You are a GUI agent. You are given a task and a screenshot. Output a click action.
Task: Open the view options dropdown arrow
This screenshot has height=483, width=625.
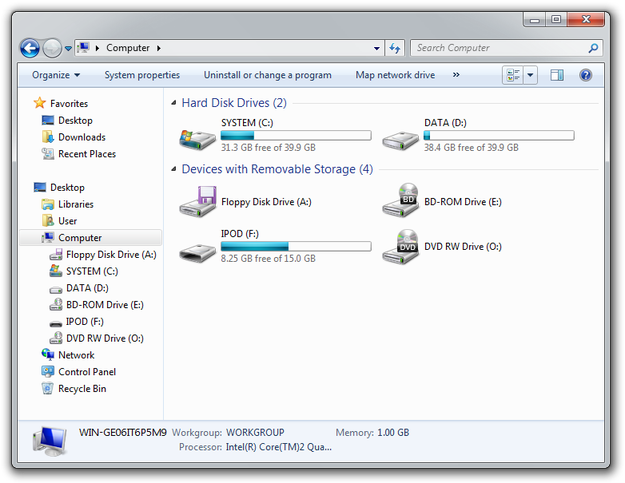point(530,75)
